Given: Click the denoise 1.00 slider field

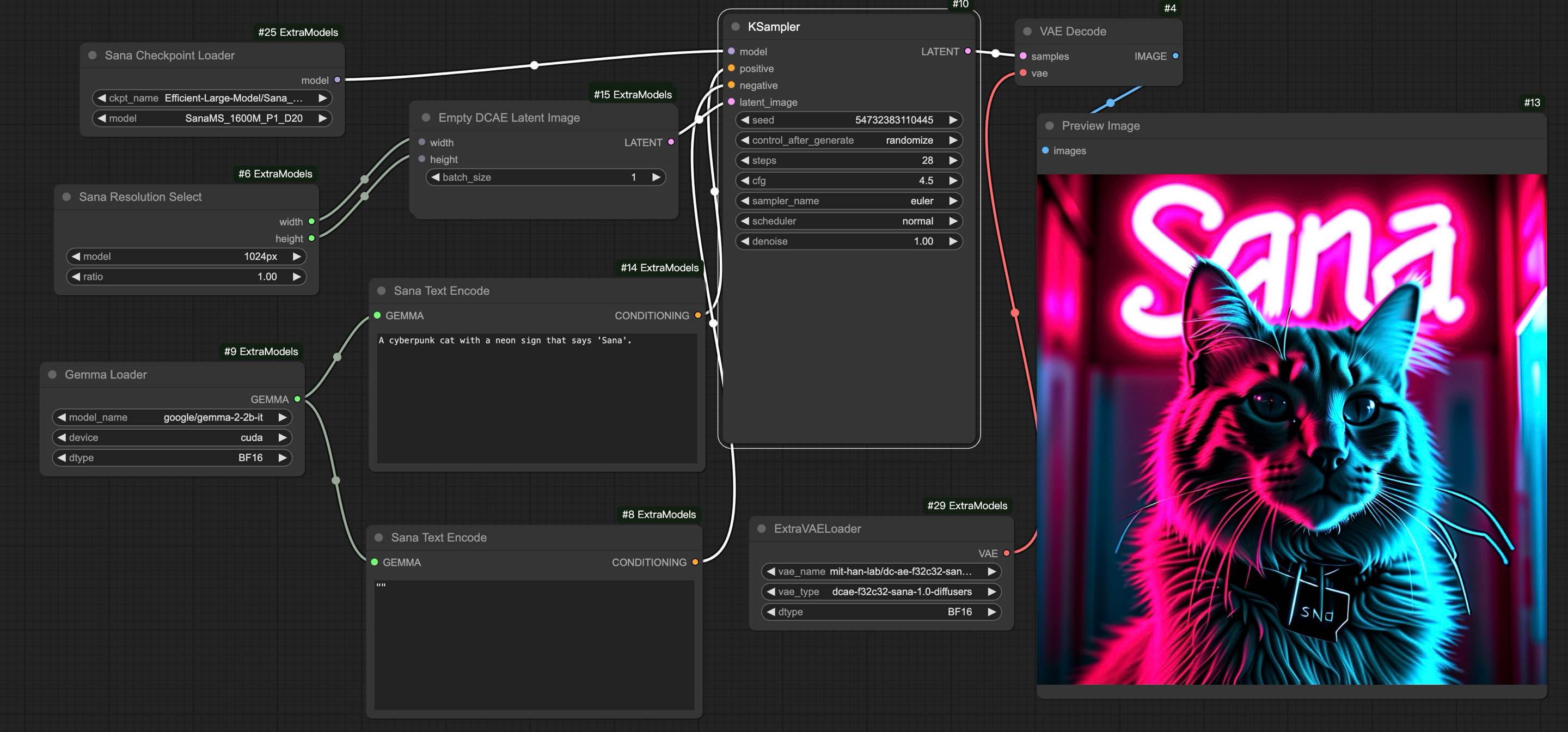Looking at the screenshot, I should point(849,241).
